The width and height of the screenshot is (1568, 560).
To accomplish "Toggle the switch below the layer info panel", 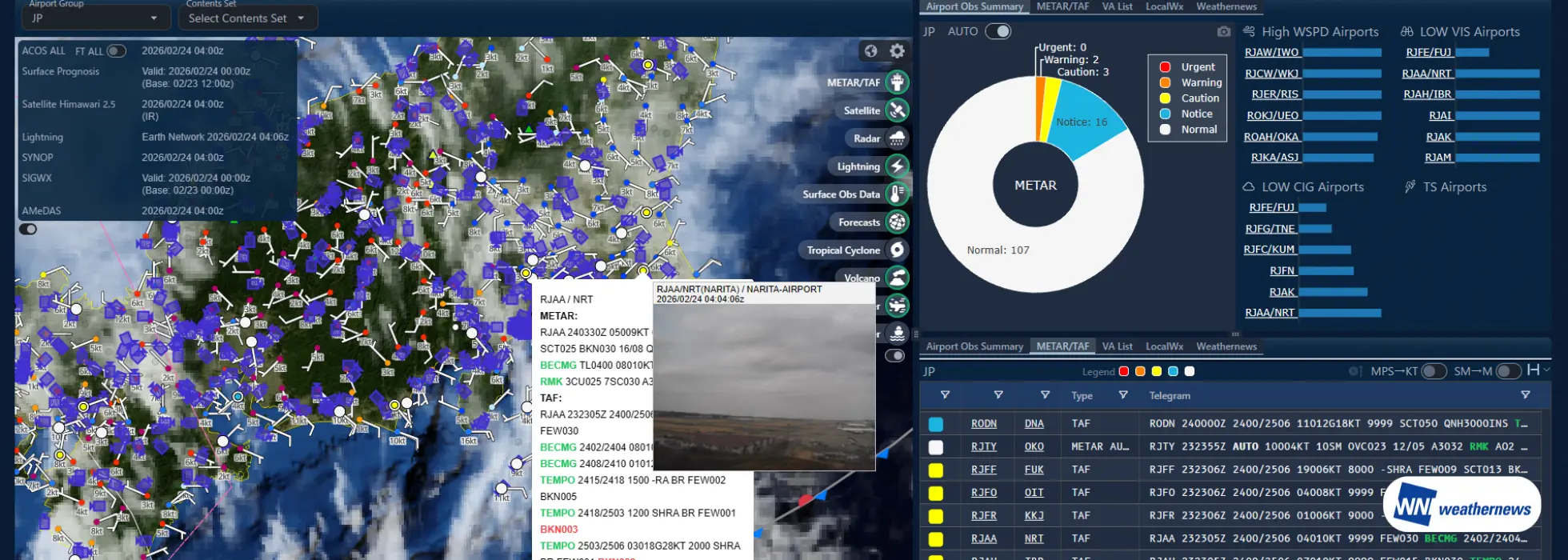I will coord(28,230).
